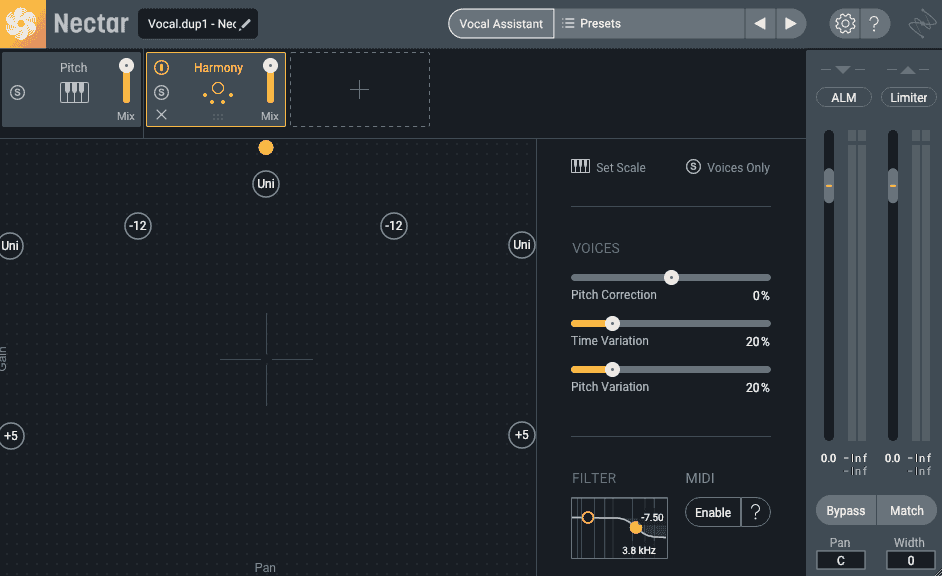This screenshot has width=942, height=576.
Task: Click the Harmony voices icon
Action: point(217,92)
